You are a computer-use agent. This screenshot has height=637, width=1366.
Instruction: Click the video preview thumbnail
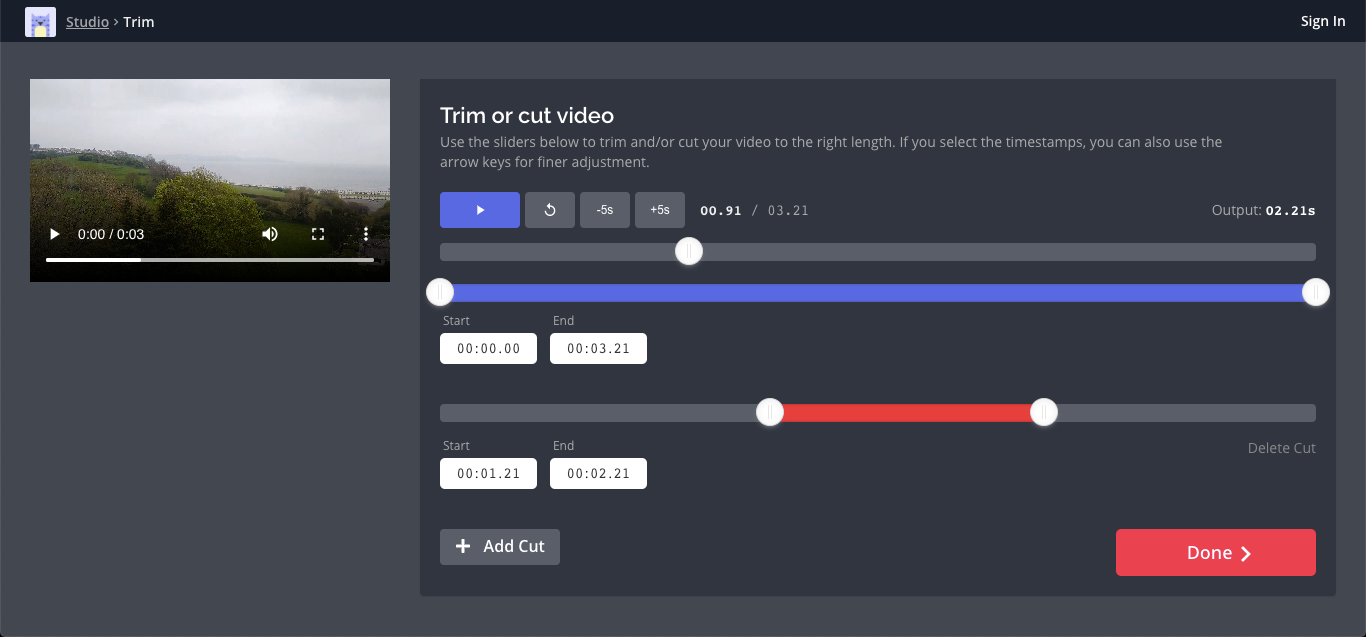(x=210, y=180)
